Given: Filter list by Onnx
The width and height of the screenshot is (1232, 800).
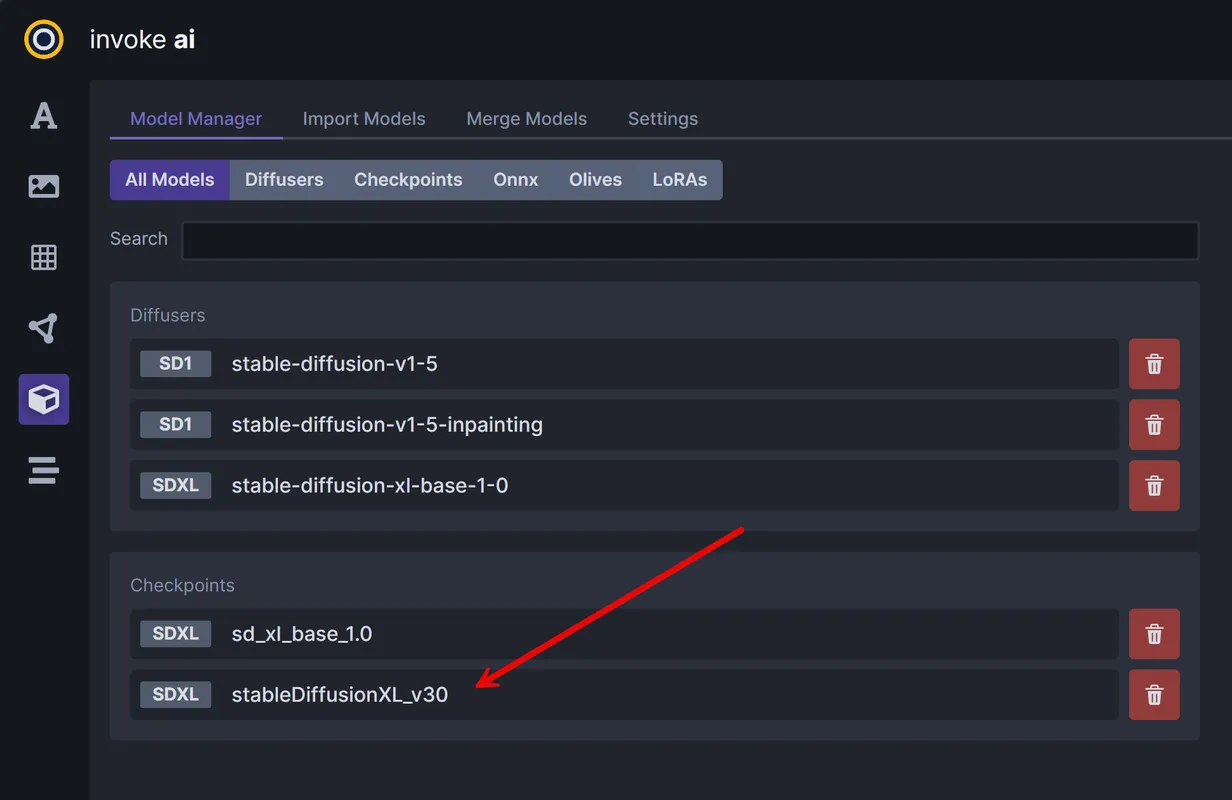Looking at the screenshot, I should pyautogui.click(x=516, y=180).
